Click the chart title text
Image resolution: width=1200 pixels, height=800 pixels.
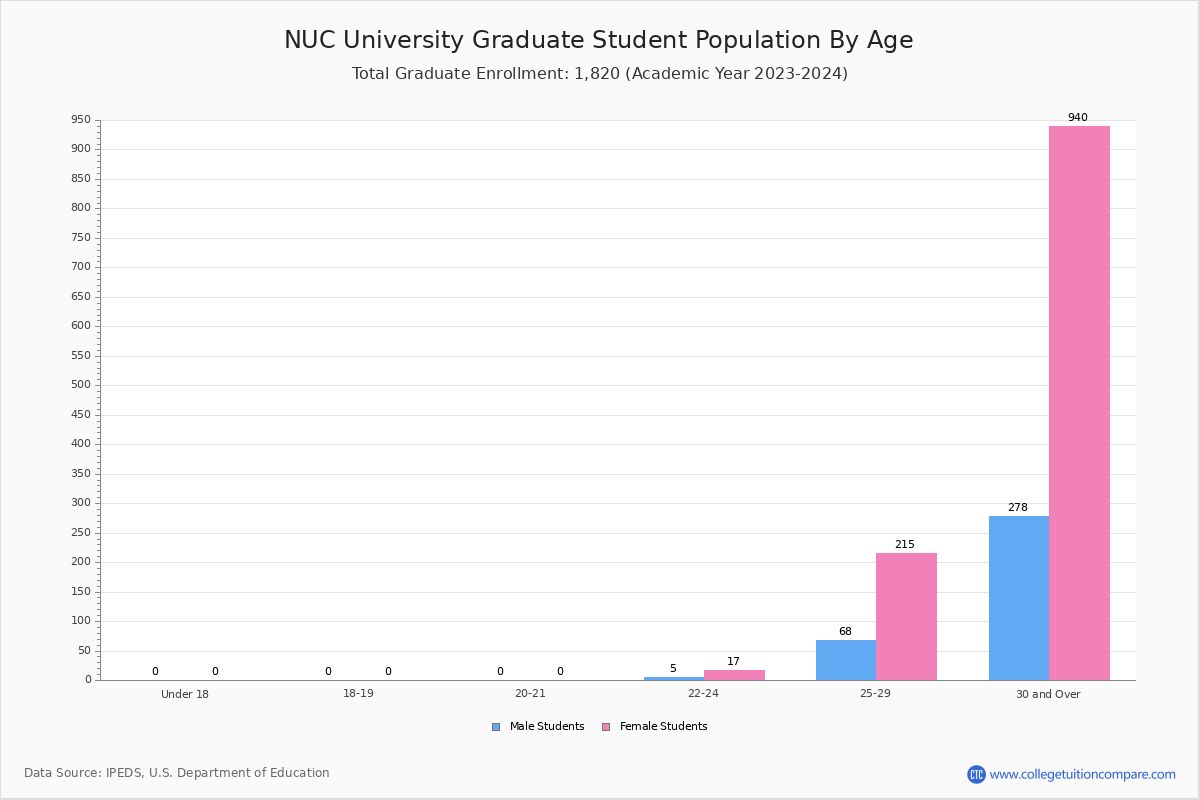tap(599, 40)
